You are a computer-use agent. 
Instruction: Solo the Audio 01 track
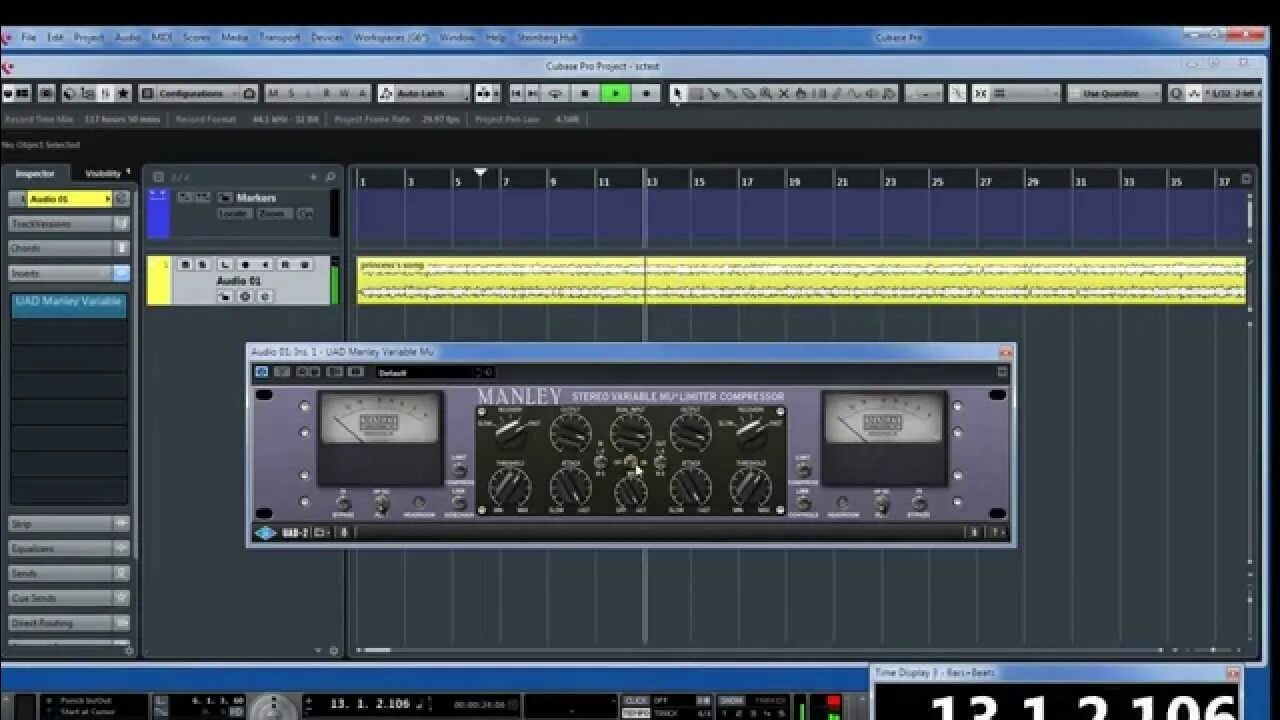pos(203,265)
